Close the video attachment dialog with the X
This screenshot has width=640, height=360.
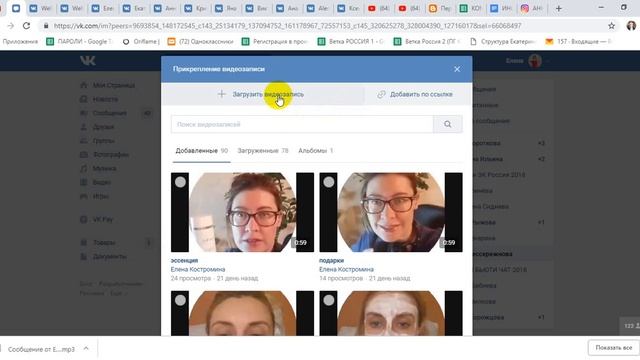tap(457, 69)
